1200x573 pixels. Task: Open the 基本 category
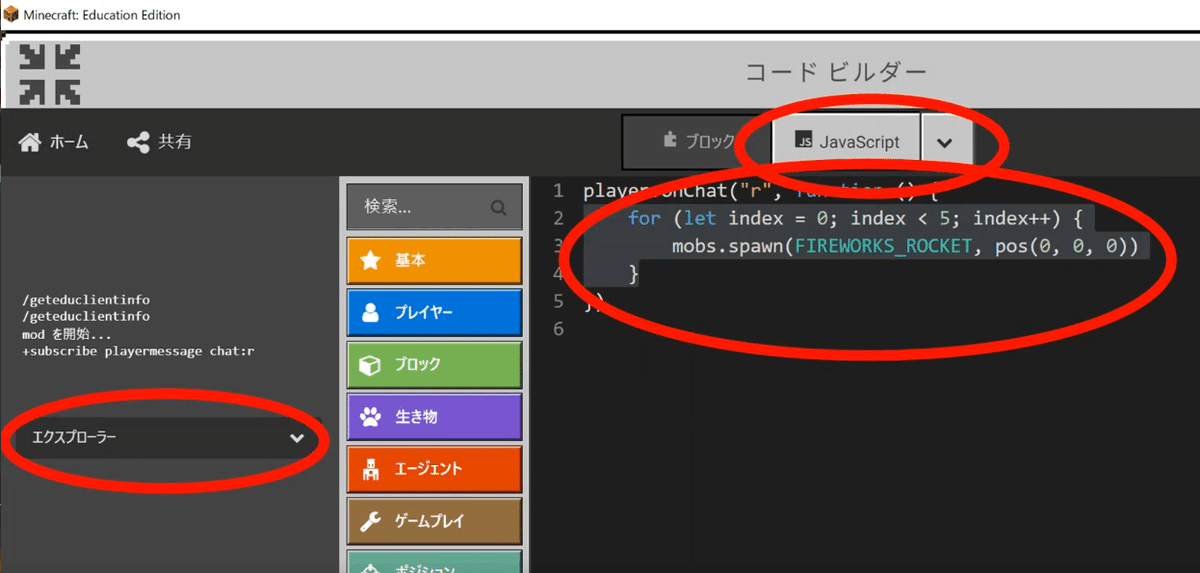pos(434,260)
